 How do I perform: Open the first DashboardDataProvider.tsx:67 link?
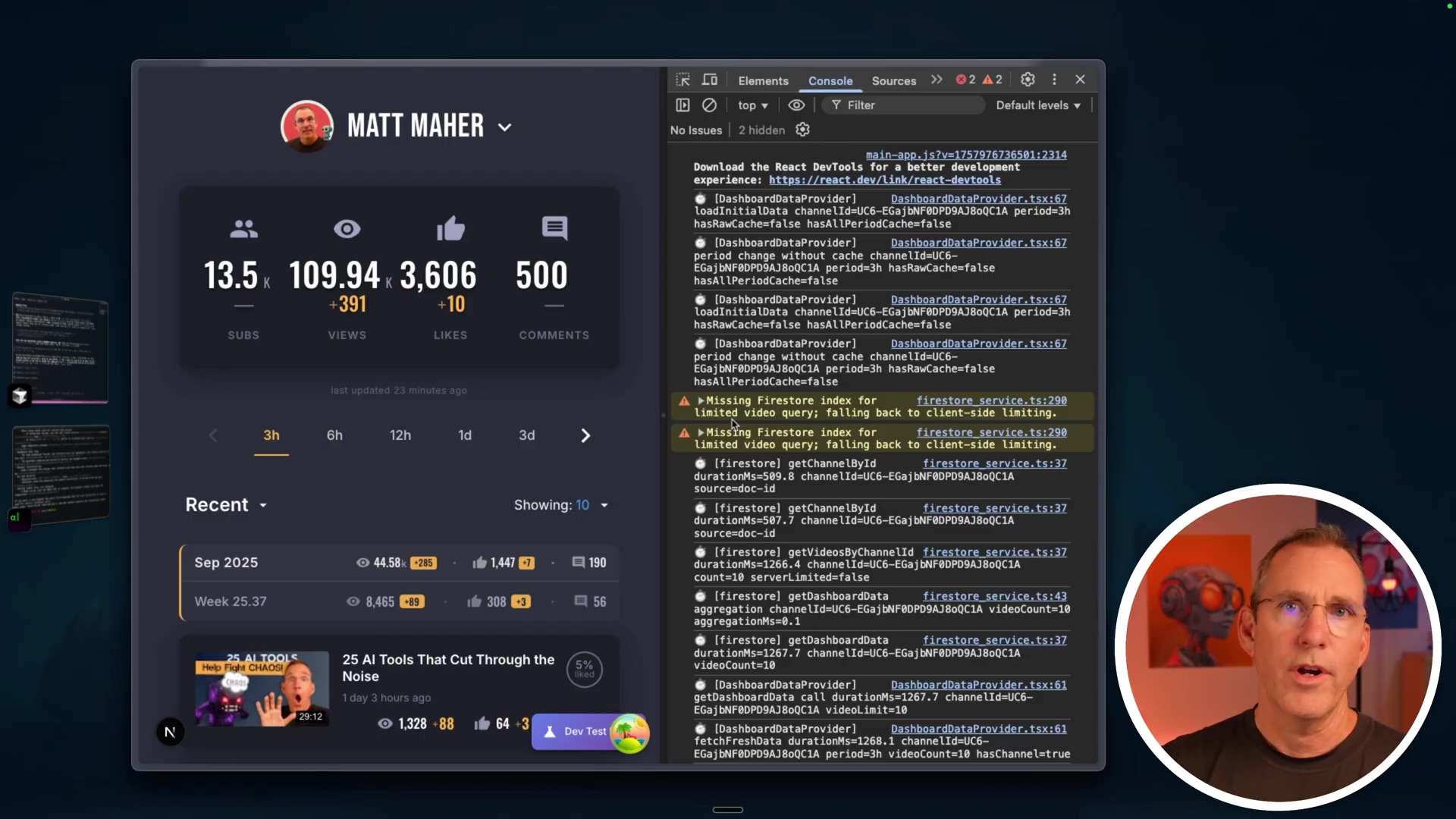click(x=978, y=199)
